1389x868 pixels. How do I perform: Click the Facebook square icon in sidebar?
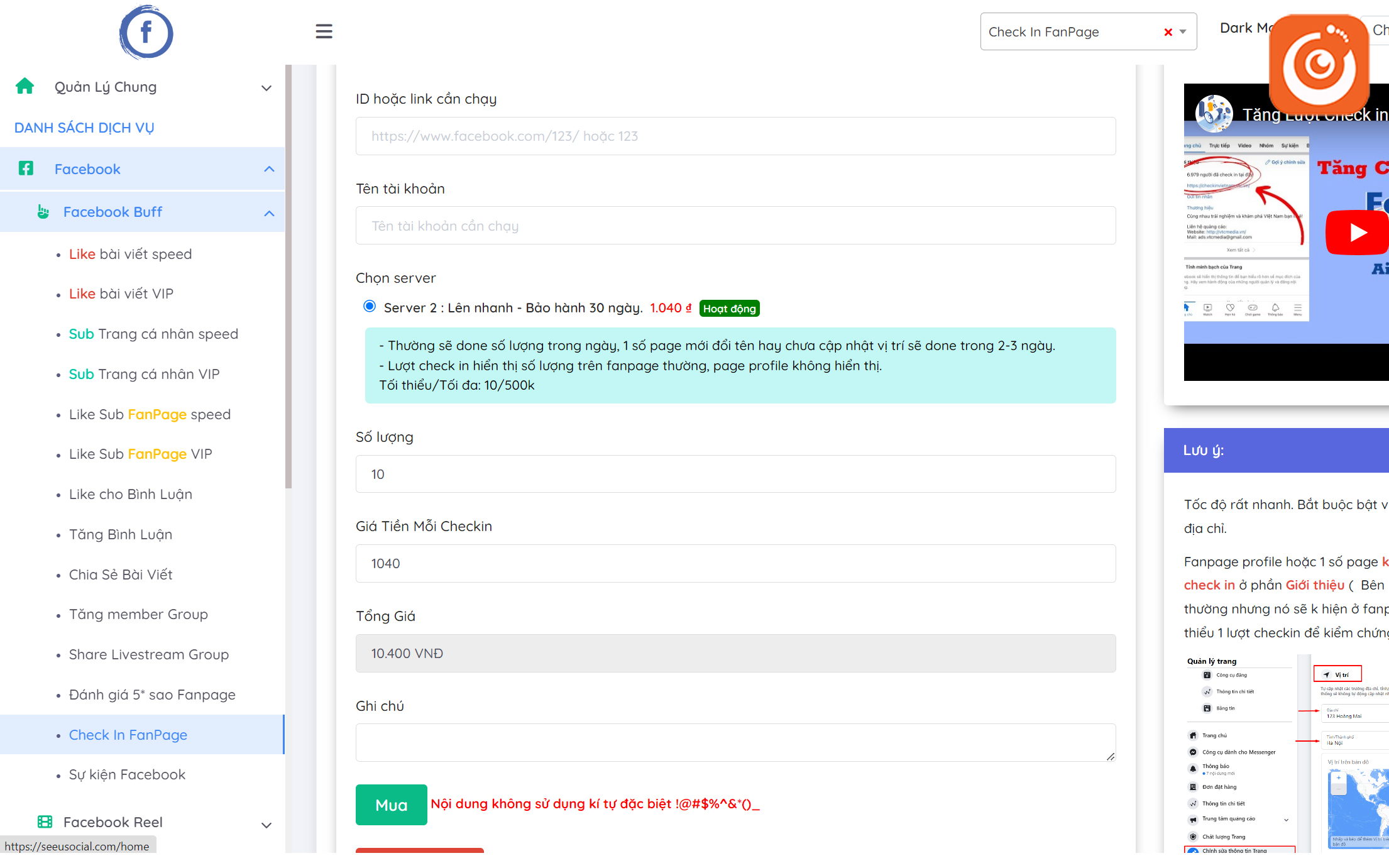26,168
